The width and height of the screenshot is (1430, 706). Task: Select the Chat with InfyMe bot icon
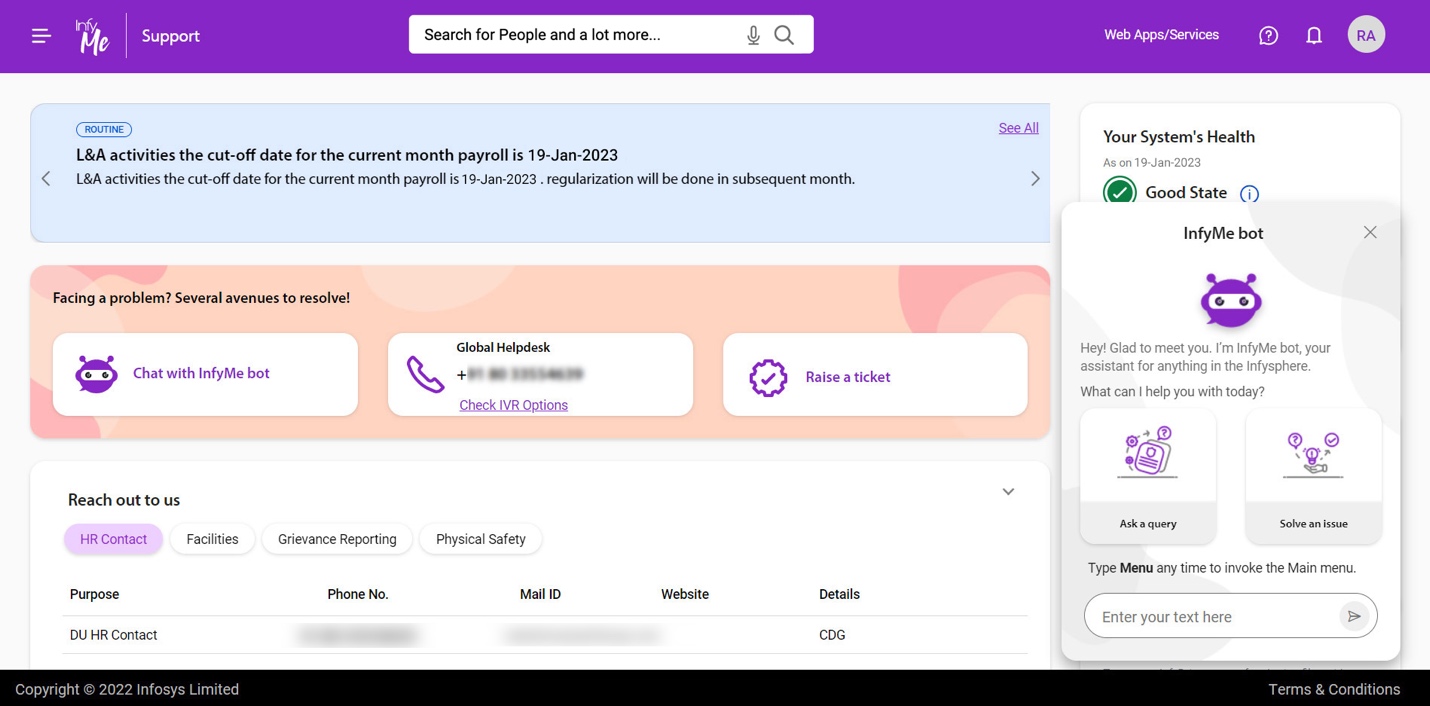pos(95,373)
